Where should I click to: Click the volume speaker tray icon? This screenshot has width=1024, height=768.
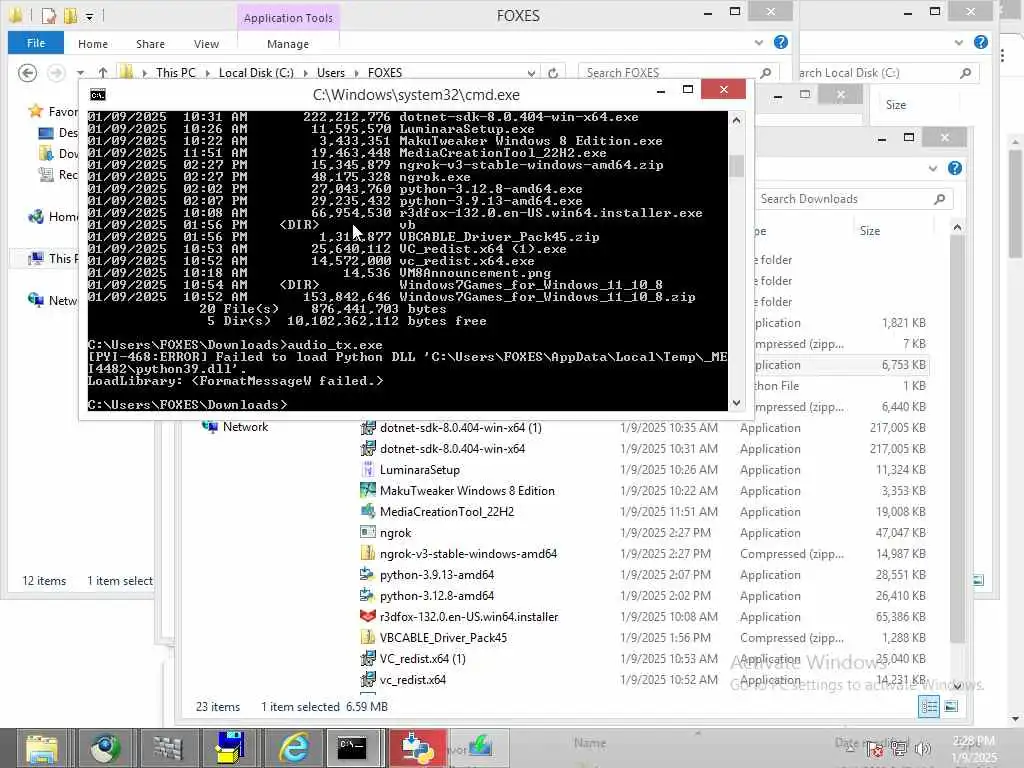click(922, 748)
